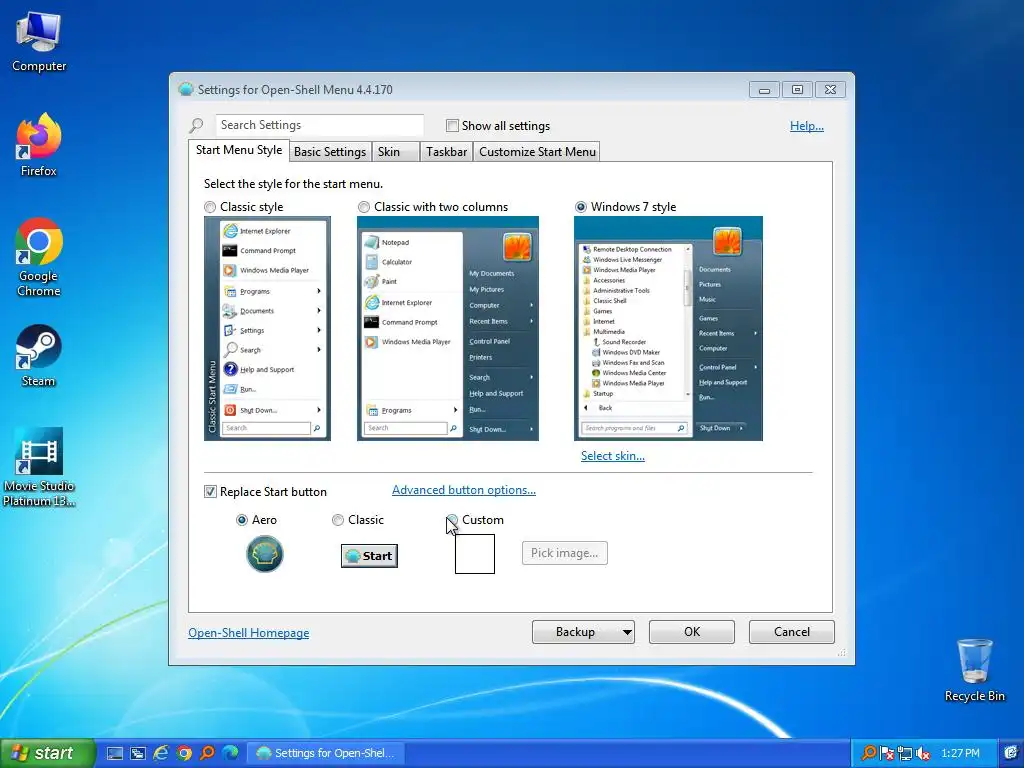The width and height of the screenshot is (1024, 768).
Task: Click the OK button
Action: (692, 632)
